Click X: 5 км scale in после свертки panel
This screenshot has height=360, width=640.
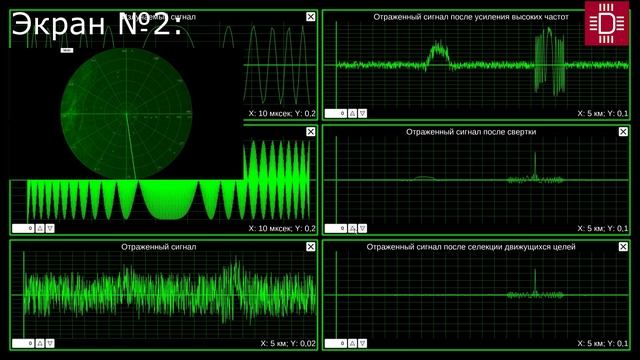602,229
